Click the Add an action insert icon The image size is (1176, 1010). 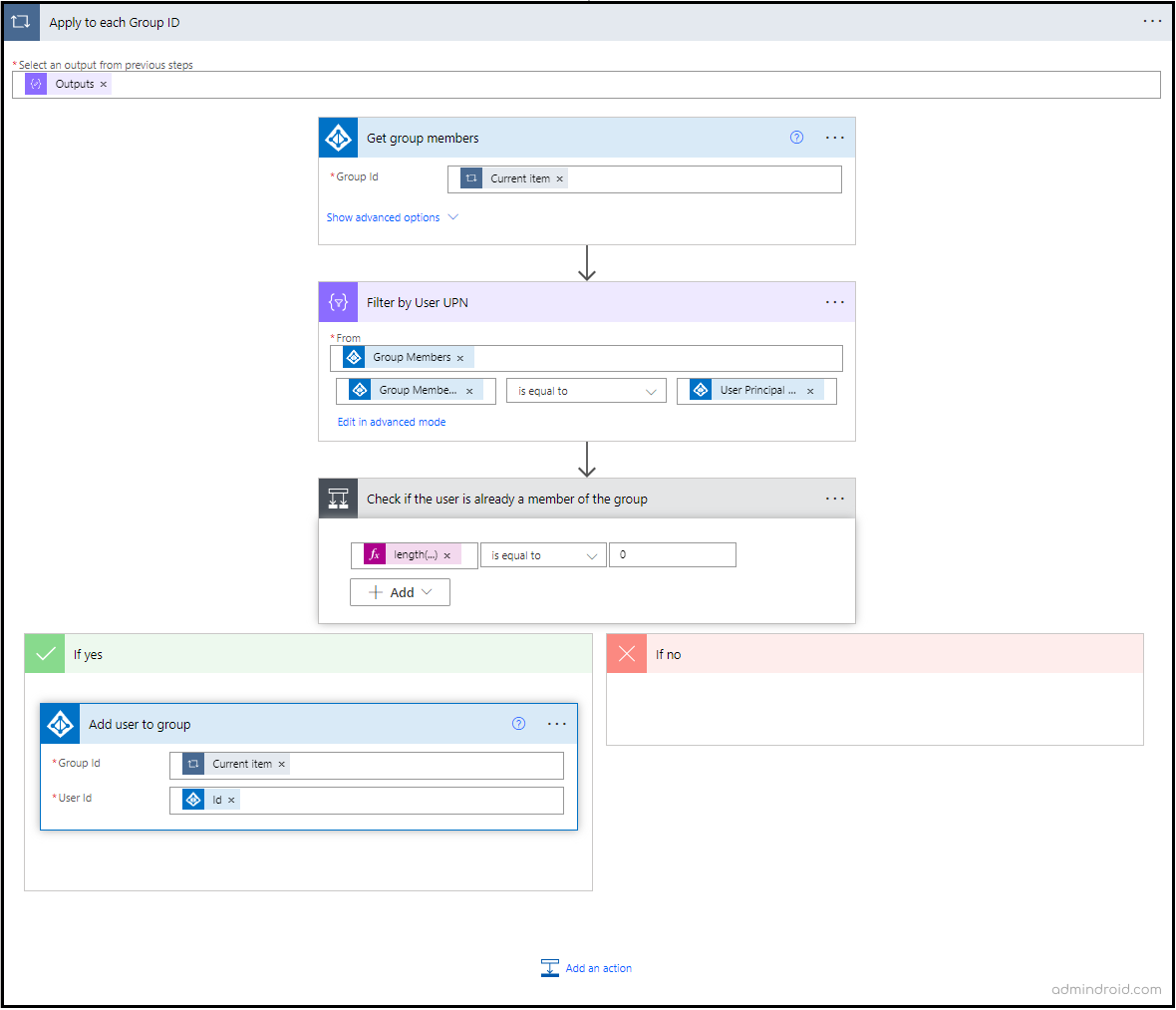[549, 967]
